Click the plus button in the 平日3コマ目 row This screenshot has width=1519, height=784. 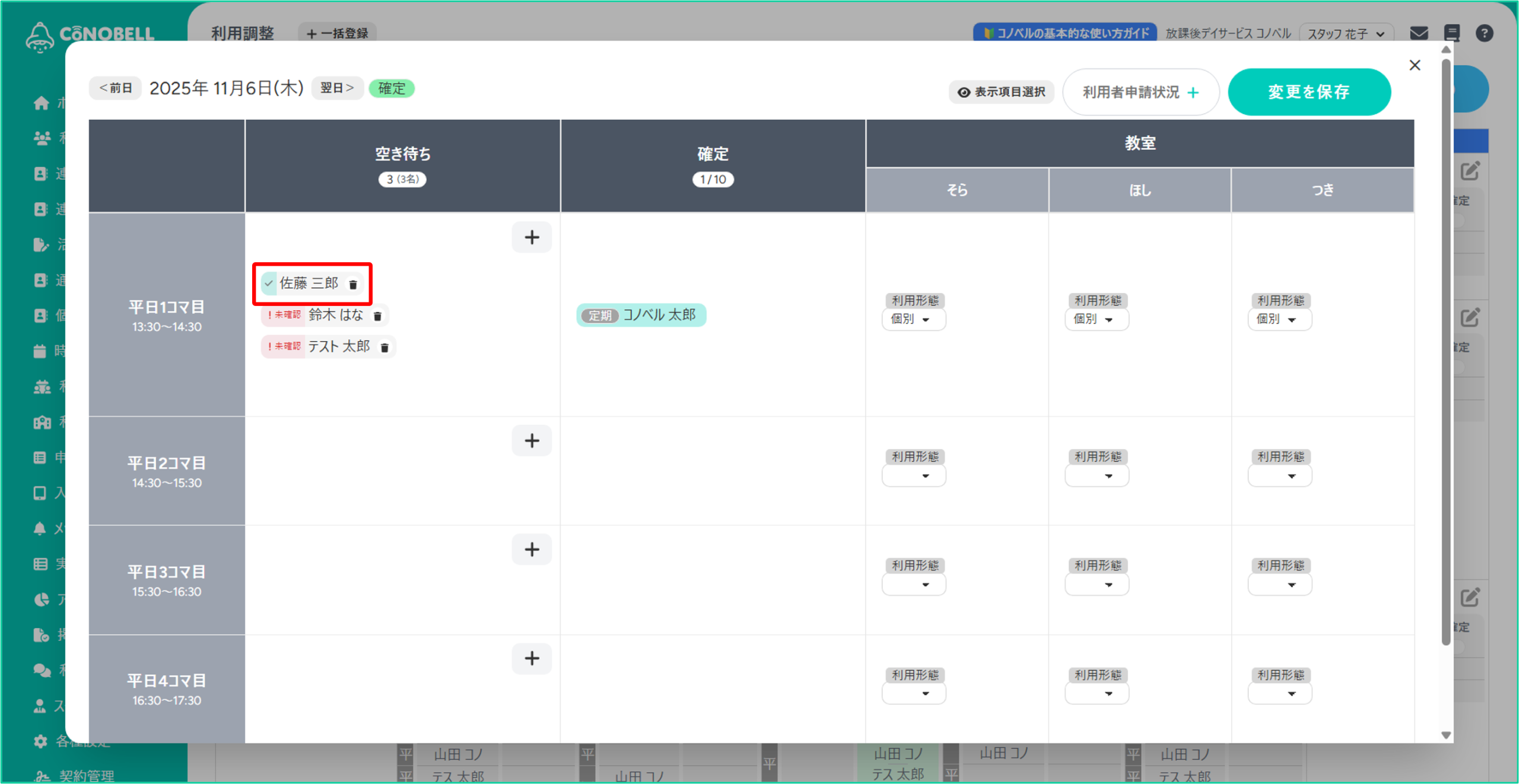pos(531,549)
